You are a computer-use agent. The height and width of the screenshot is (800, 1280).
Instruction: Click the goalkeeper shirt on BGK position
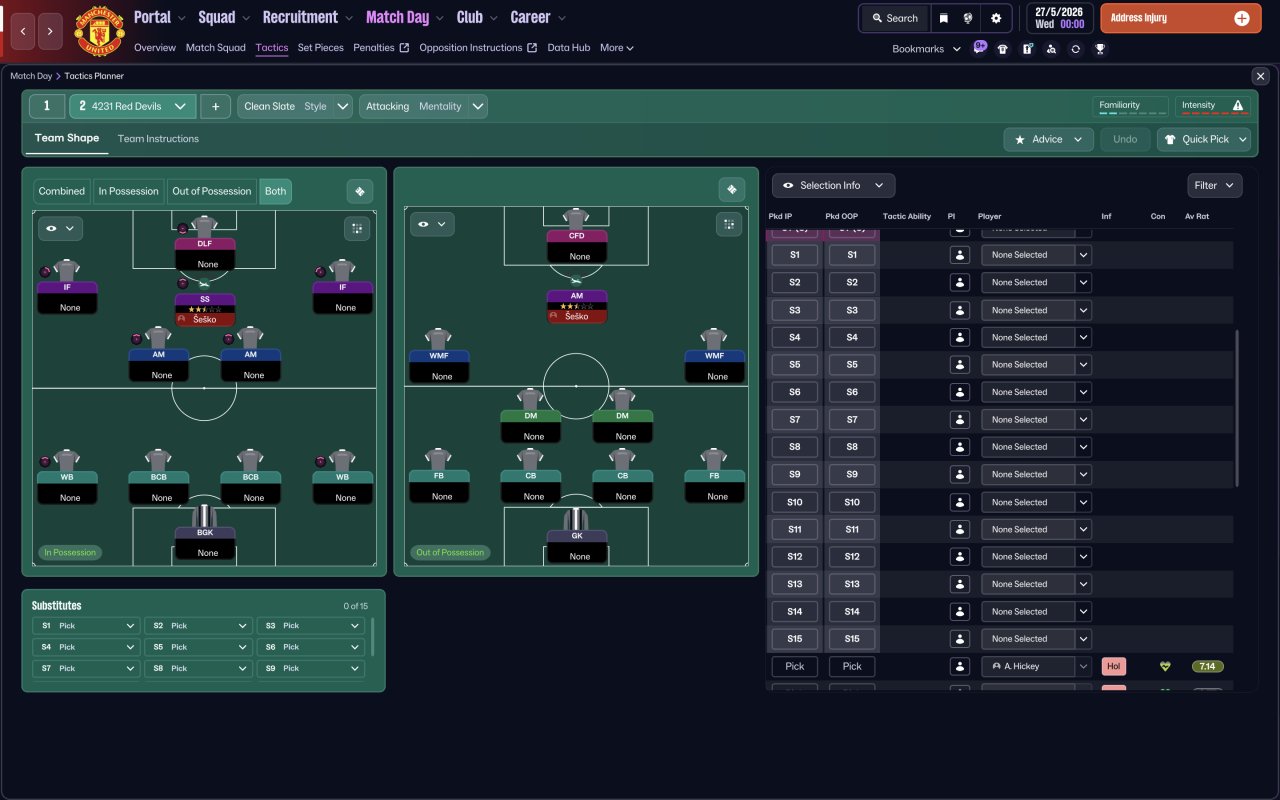[205, 516]
